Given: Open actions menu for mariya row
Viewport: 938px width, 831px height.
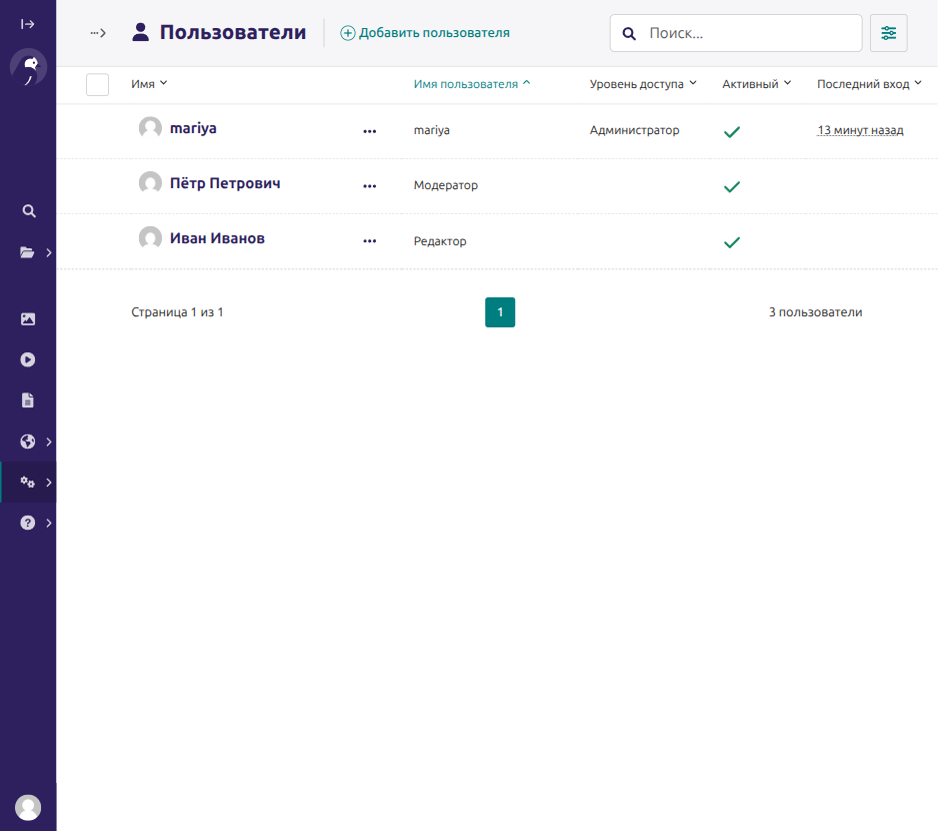Looking at the screenshot, I should (370, 131).
